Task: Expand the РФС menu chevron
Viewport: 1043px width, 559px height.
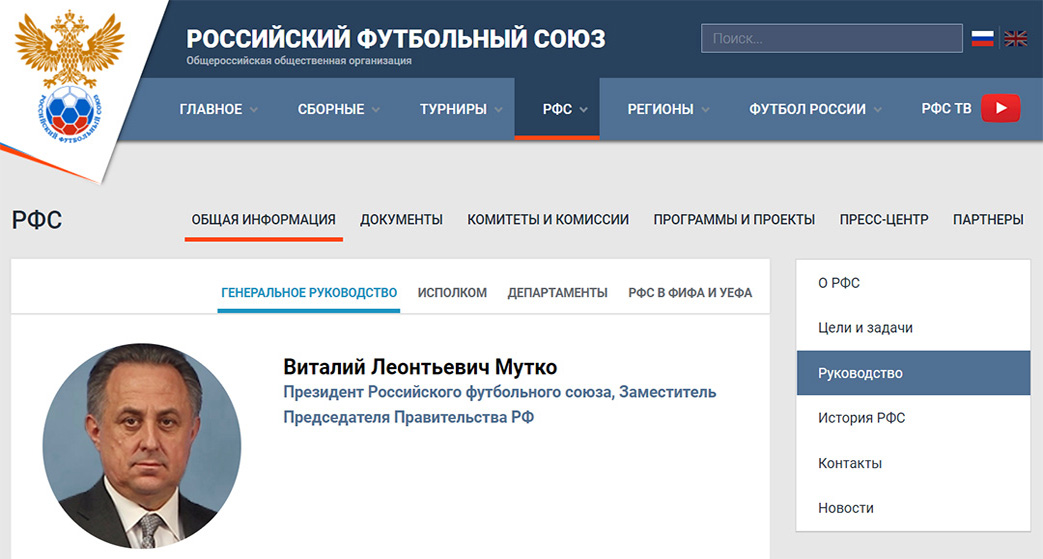Action: (583, 110)
